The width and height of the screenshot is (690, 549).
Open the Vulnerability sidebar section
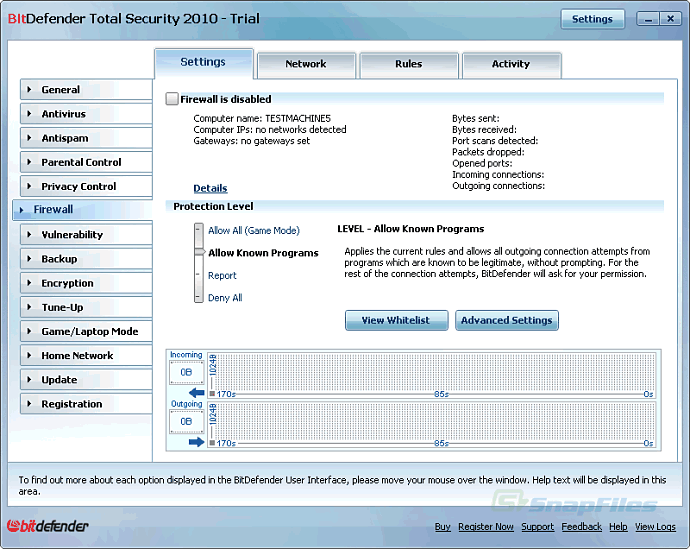tap(85, 235)
